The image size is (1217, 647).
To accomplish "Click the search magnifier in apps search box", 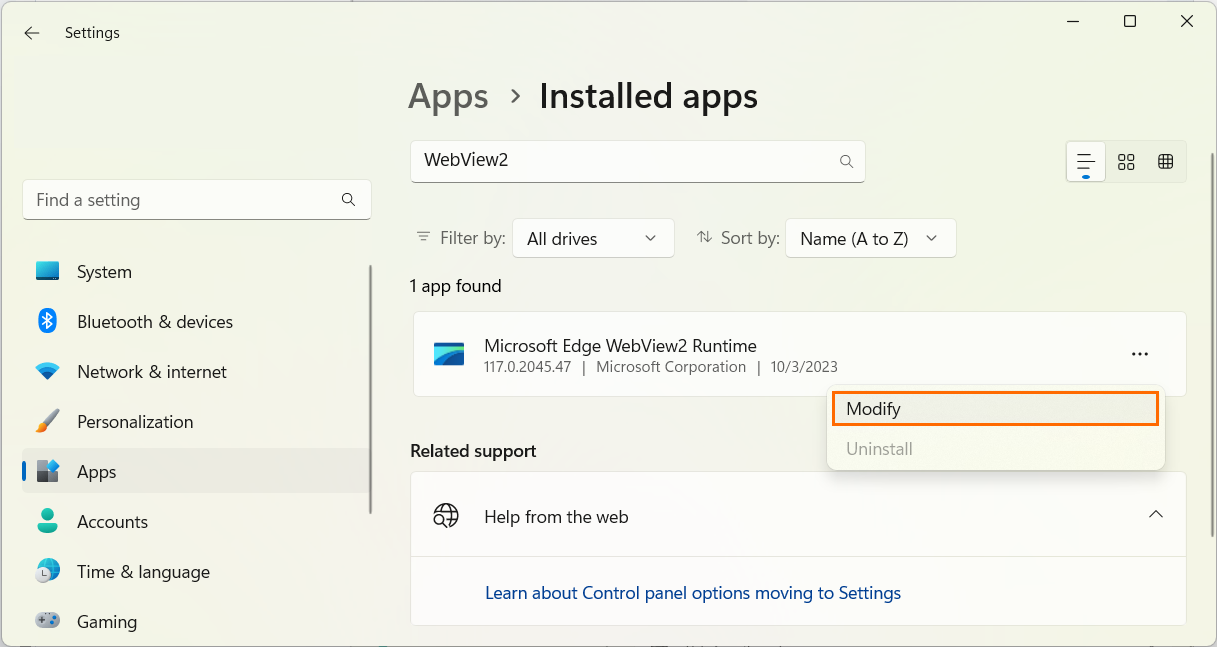I will coord(846,161).
